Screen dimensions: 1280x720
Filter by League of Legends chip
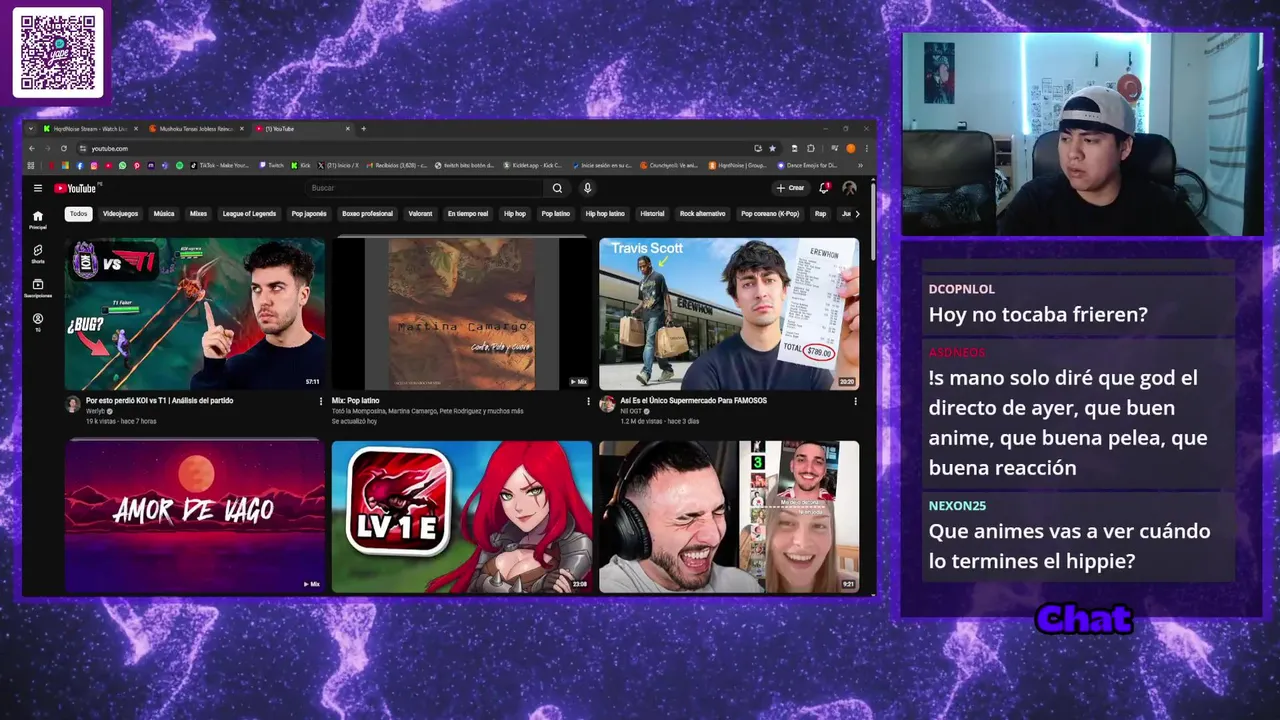point(249,213)
